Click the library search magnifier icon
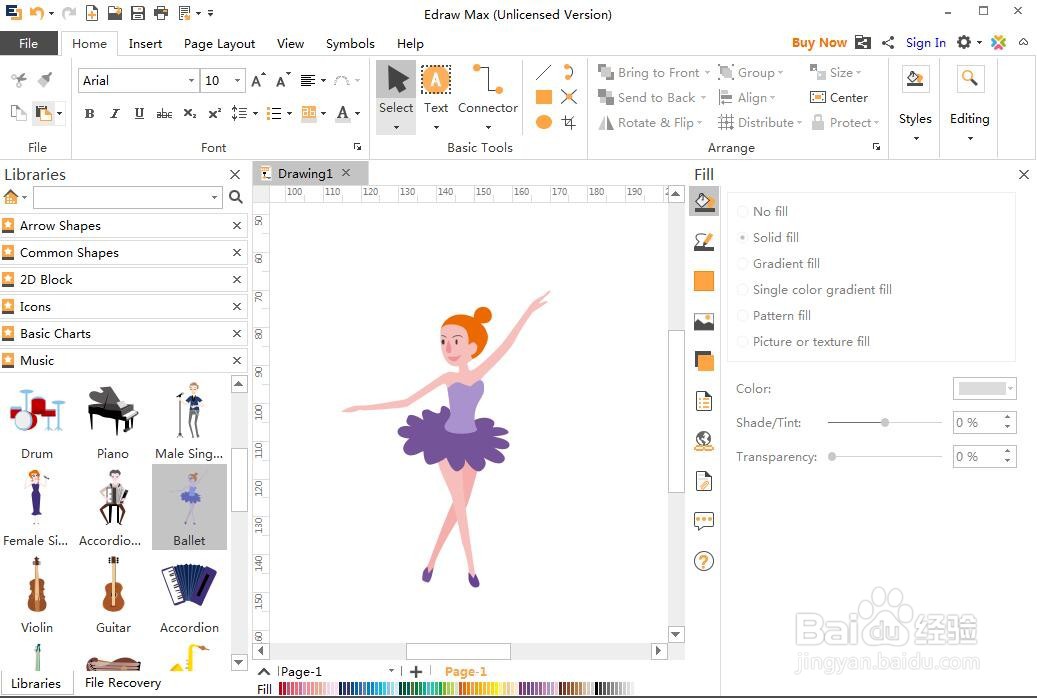 pos(235,197)
